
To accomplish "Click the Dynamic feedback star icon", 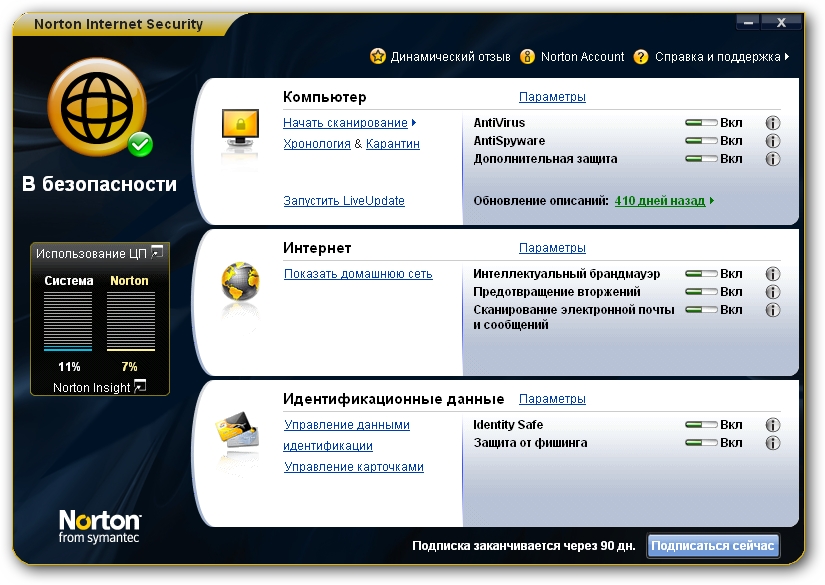I will (x=378, y=56).
